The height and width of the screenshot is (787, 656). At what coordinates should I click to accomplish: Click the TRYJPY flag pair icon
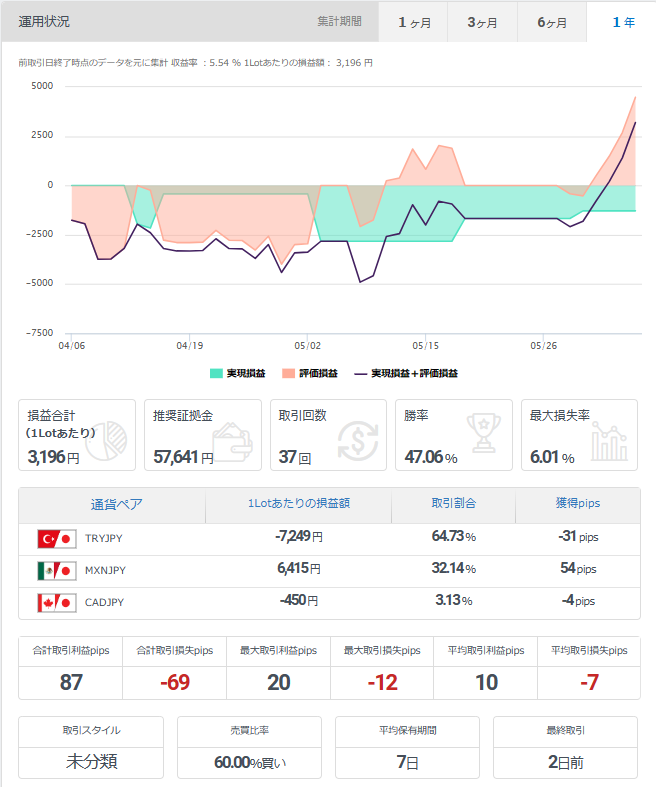57,539
